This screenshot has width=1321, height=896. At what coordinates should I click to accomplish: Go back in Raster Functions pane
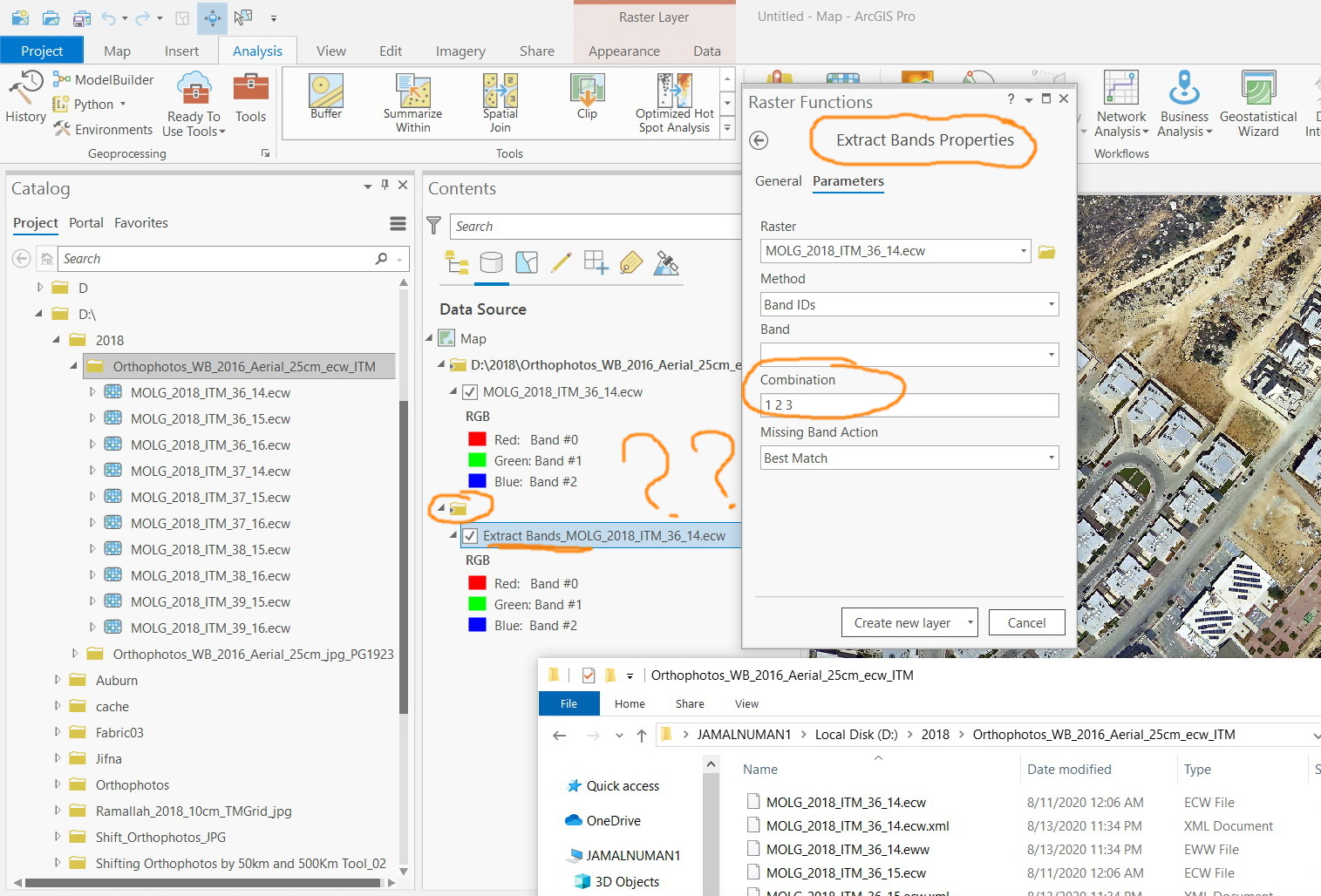point(759,140)
